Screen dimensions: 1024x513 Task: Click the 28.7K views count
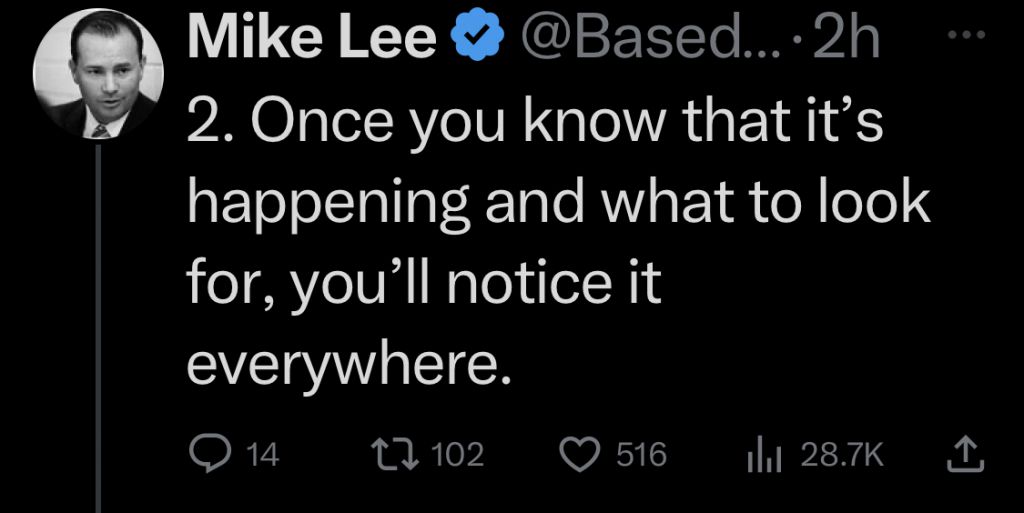pos(841,455)
